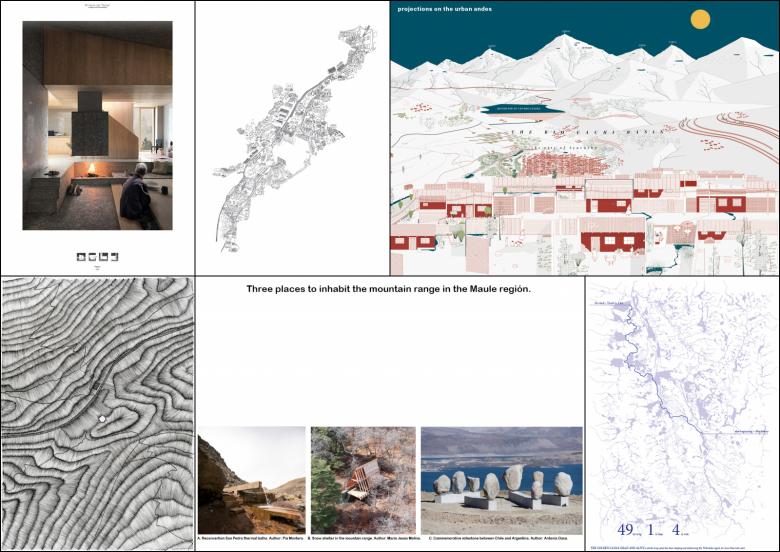Click the last small plan icon under the interior photo
Image resolution: width=780 pixels, height=552 pixels.
pos(115,256)
